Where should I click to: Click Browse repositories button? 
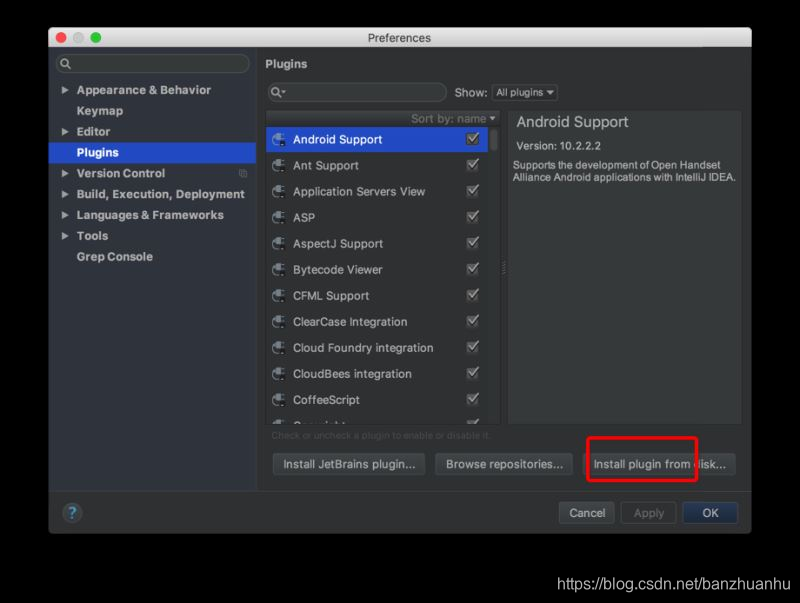[504, 464]
